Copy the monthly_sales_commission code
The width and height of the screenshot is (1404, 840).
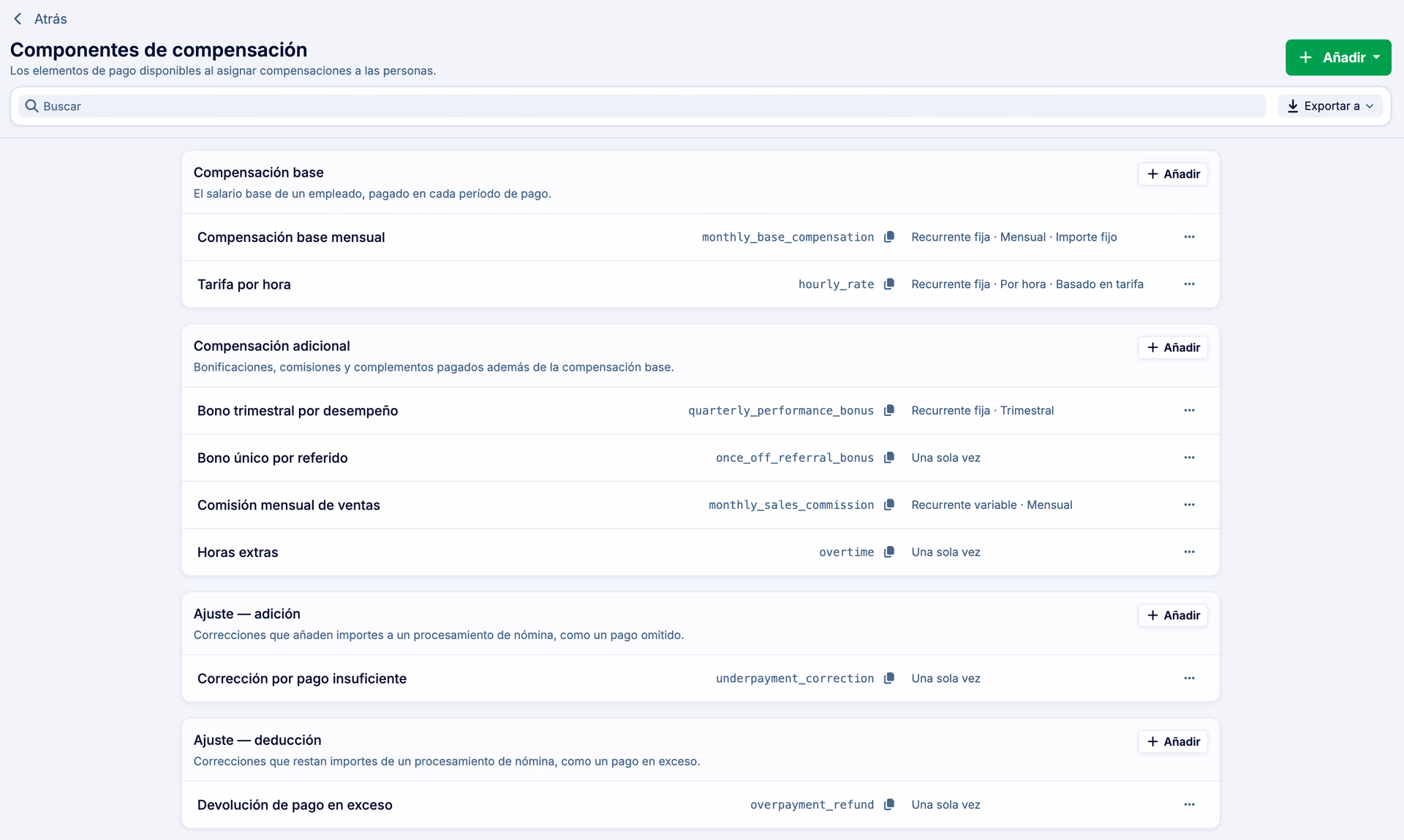888,505
